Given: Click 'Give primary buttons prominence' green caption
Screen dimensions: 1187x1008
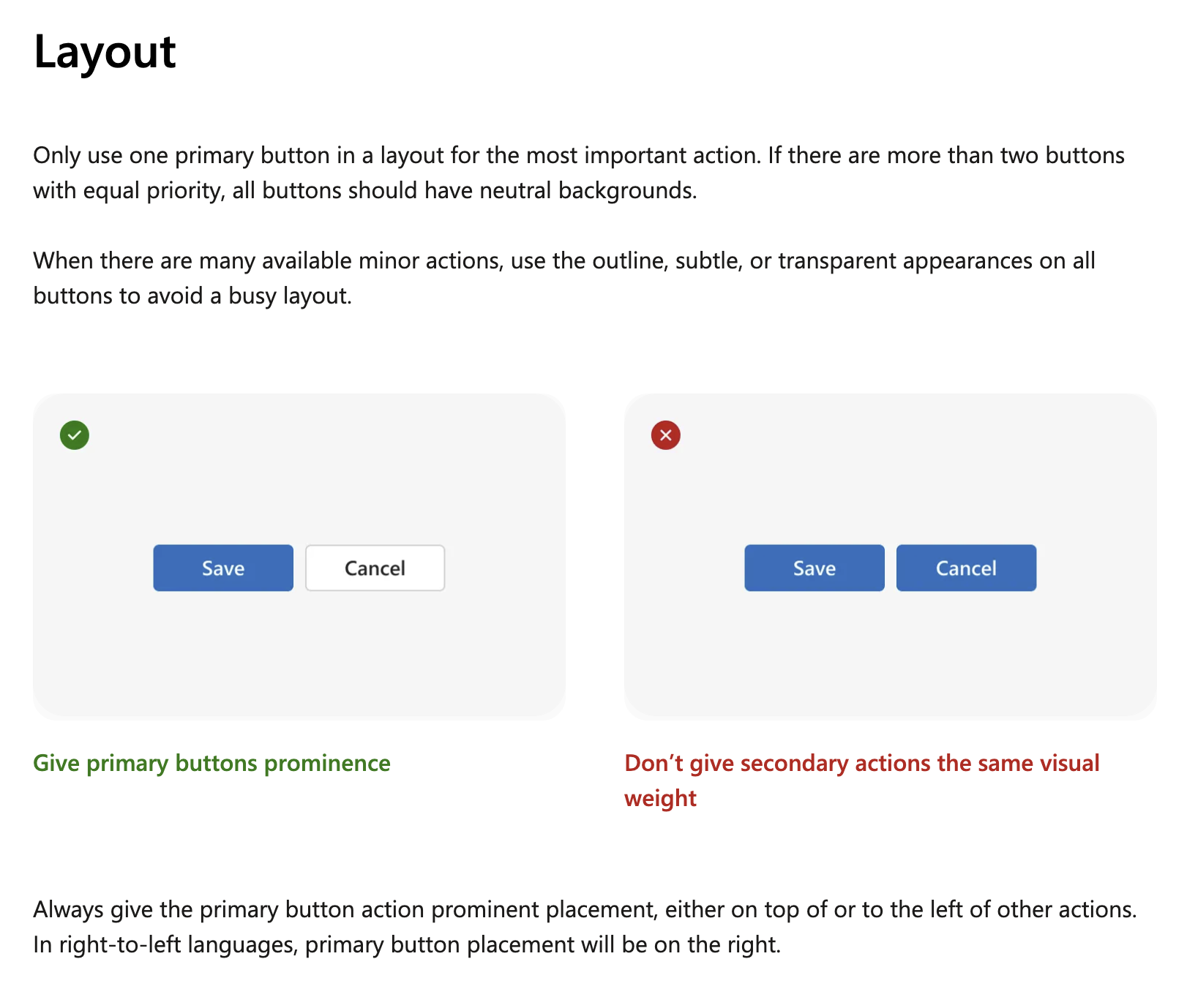Looking at the screenshot, I should [x=211, y=763].
